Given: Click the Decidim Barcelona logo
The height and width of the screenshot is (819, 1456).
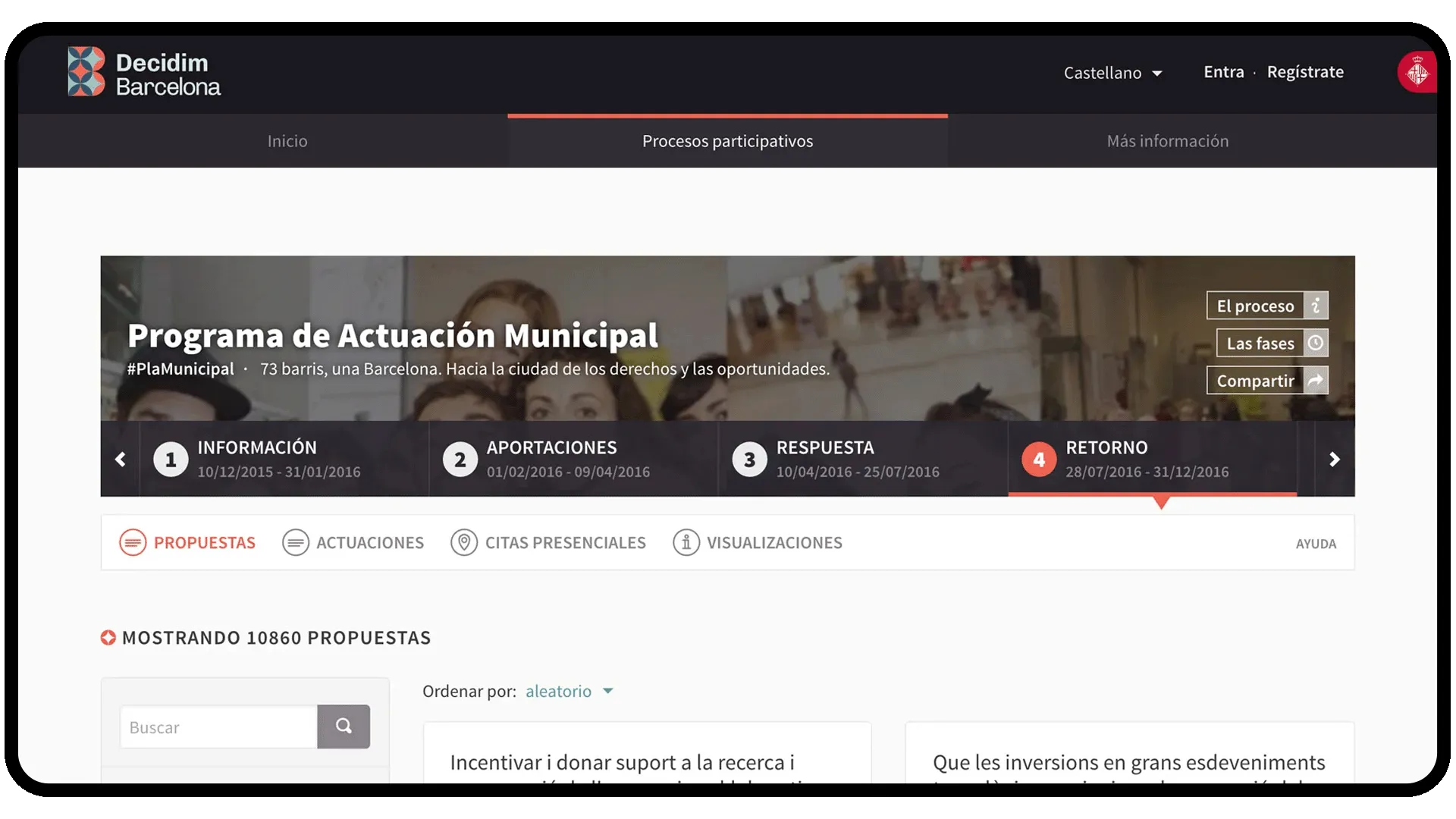Looking at the screenshot, I should (144, 73).
